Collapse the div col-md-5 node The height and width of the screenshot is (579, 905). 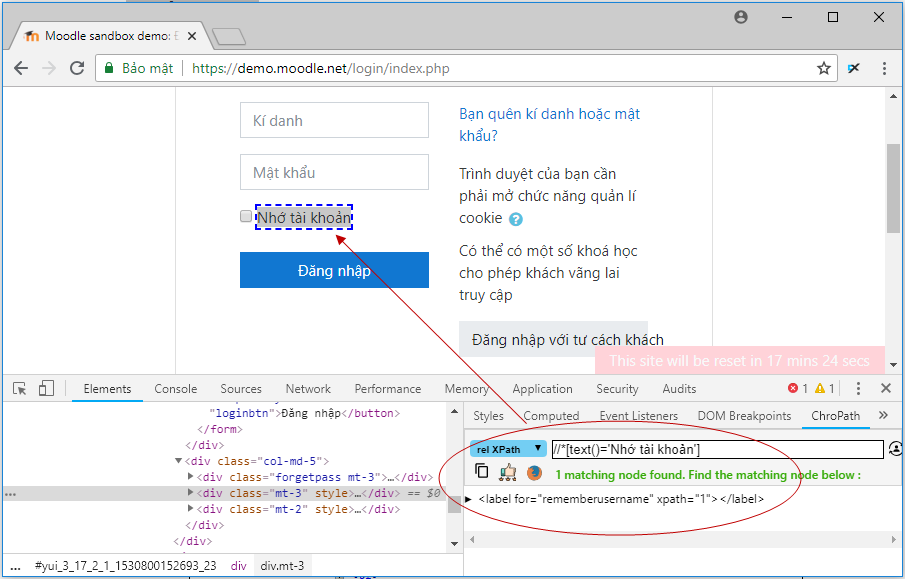coord(178,461)
